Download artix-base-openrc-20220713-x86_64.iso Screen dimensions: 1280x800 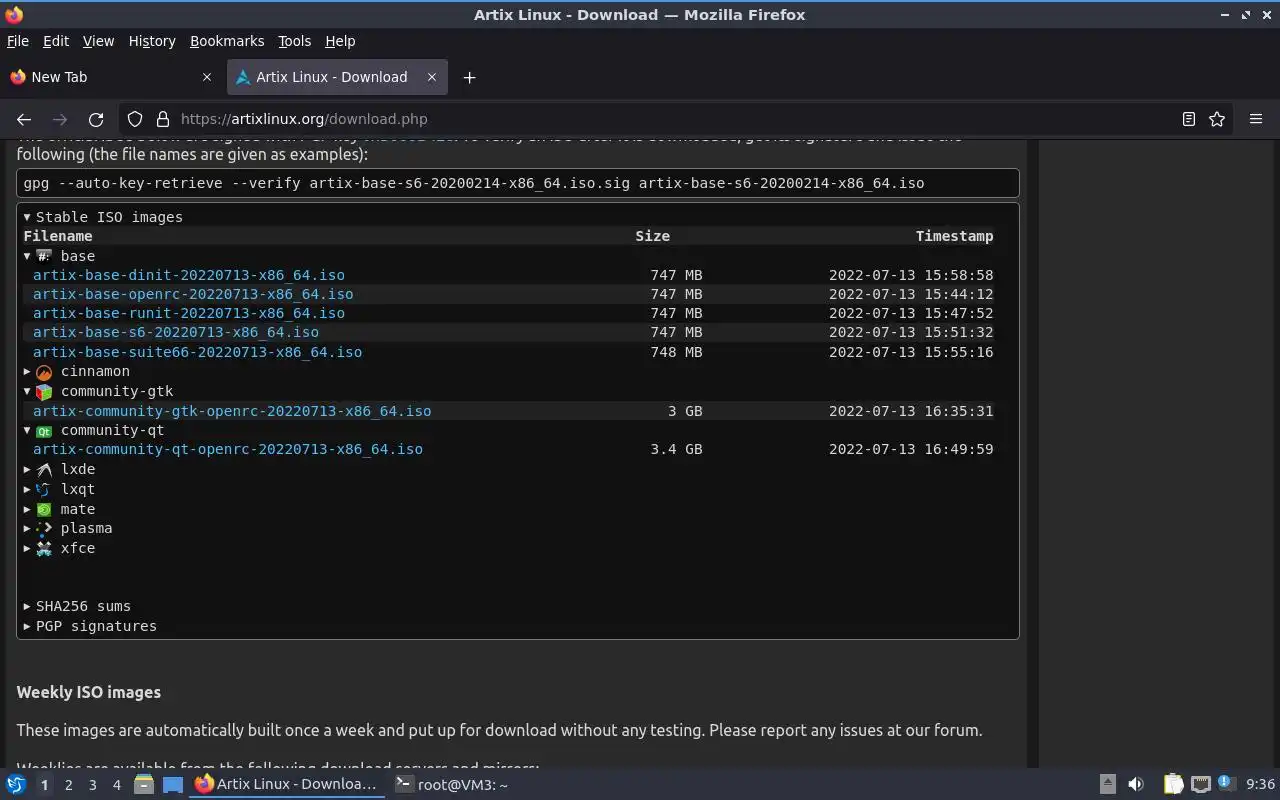pos(193,294)
